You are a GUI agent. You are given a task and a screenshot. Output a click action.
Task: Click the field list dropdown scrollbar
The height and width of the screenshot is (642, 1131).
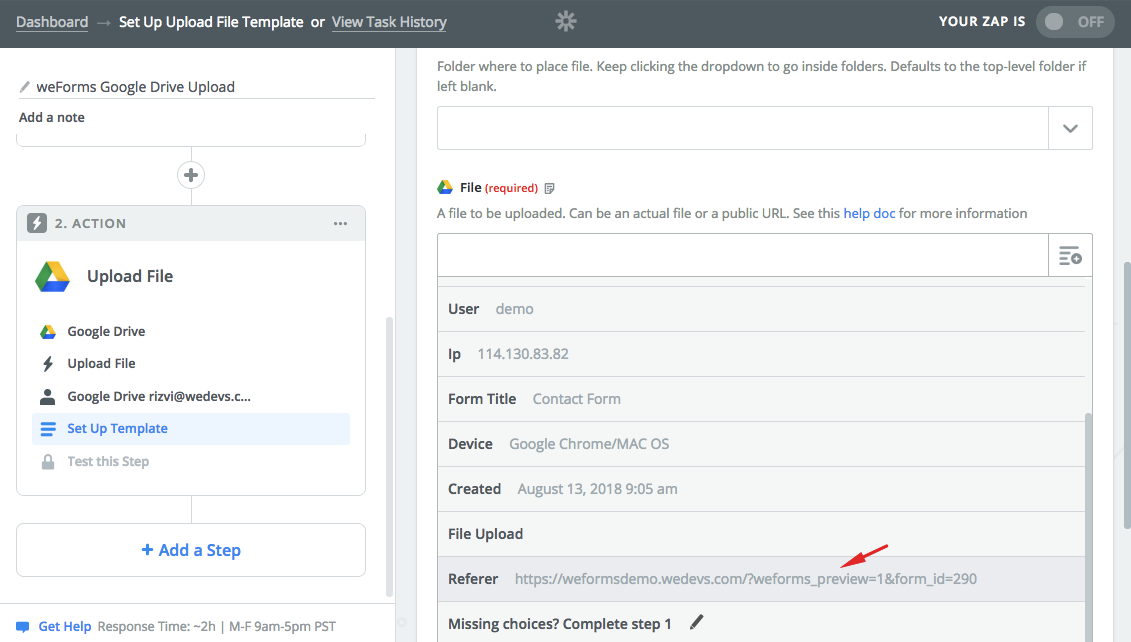(1088, 527)
